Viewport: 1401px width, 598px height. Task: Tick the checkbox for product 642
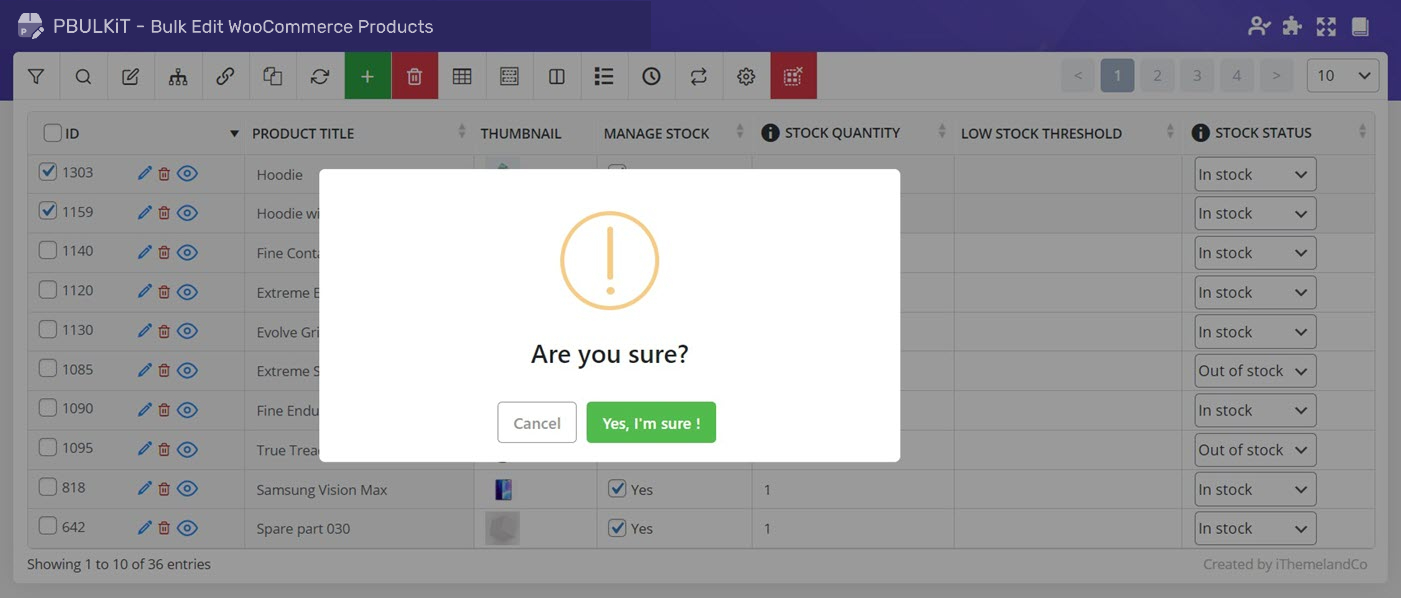coord(48,526)
